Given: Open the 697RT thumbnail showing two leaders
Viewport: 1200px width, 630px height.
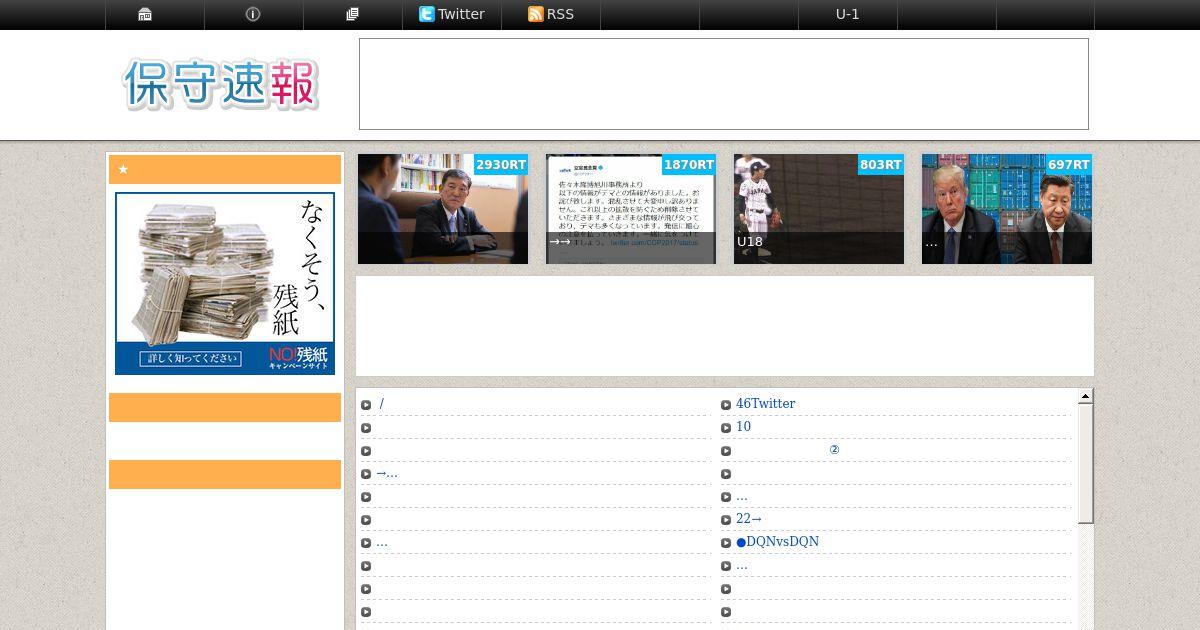Looking at the screenshot, I should [x=1007, y=209].
